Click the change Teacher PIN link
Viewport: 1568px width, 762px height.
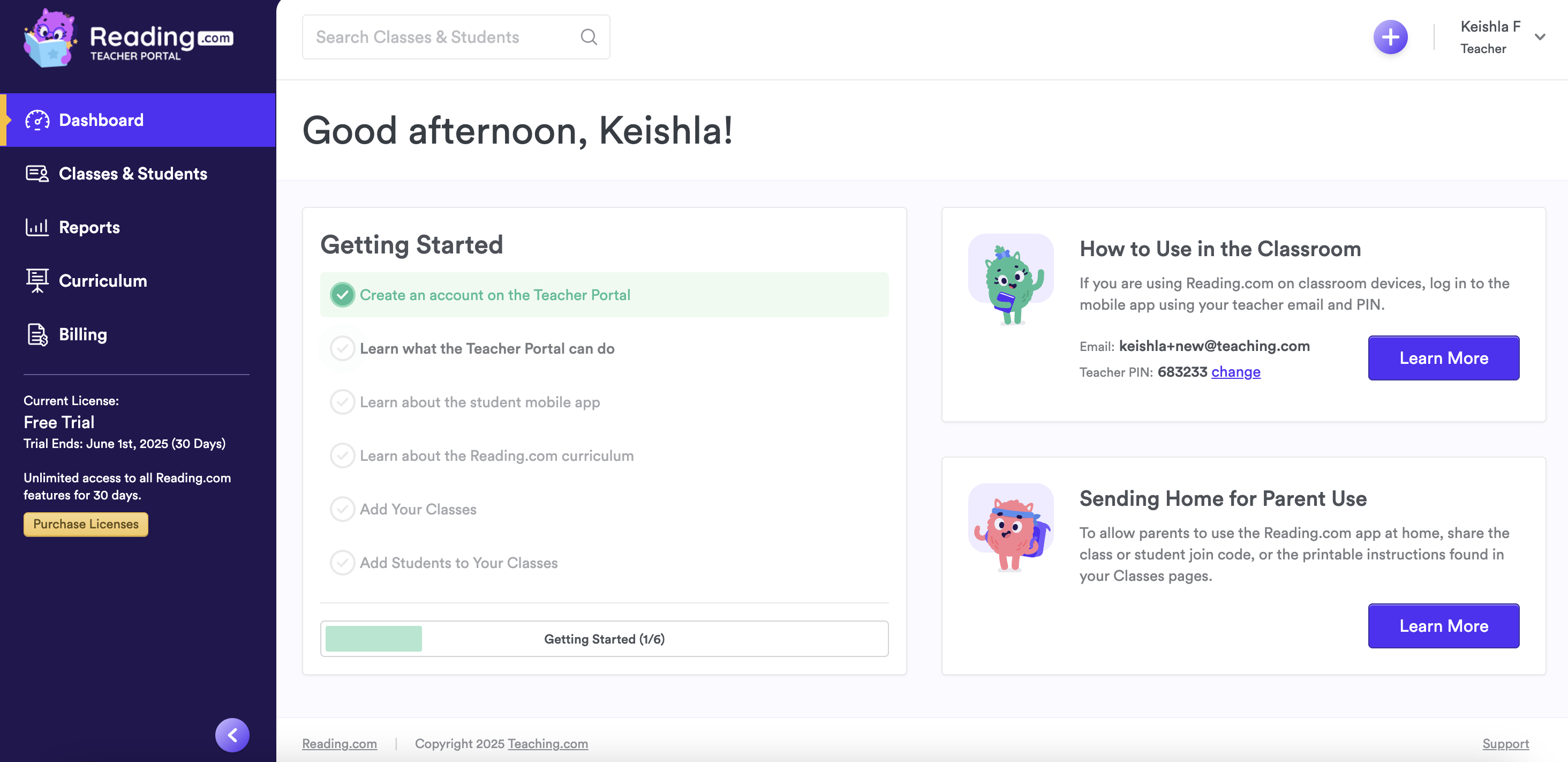1235,371
